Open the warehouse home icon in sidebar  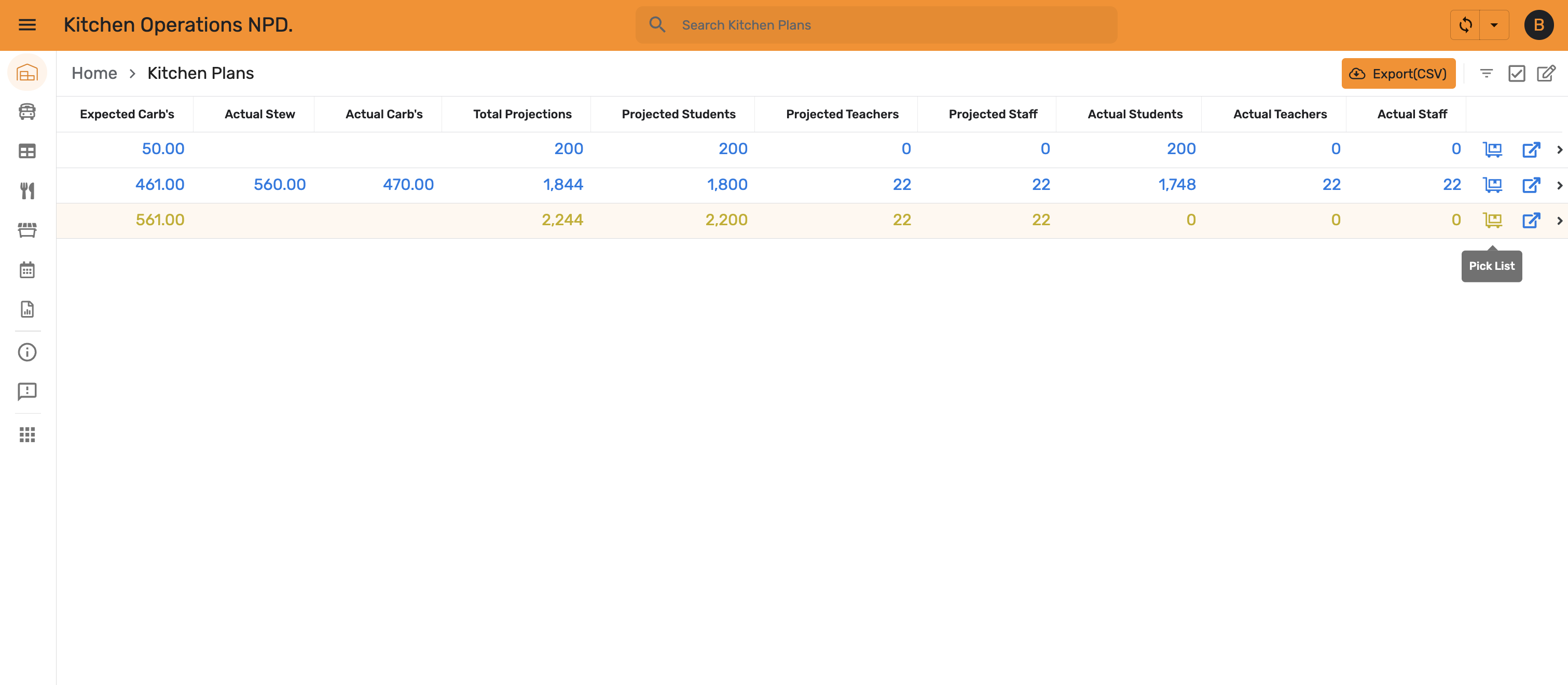pos(27,73)
